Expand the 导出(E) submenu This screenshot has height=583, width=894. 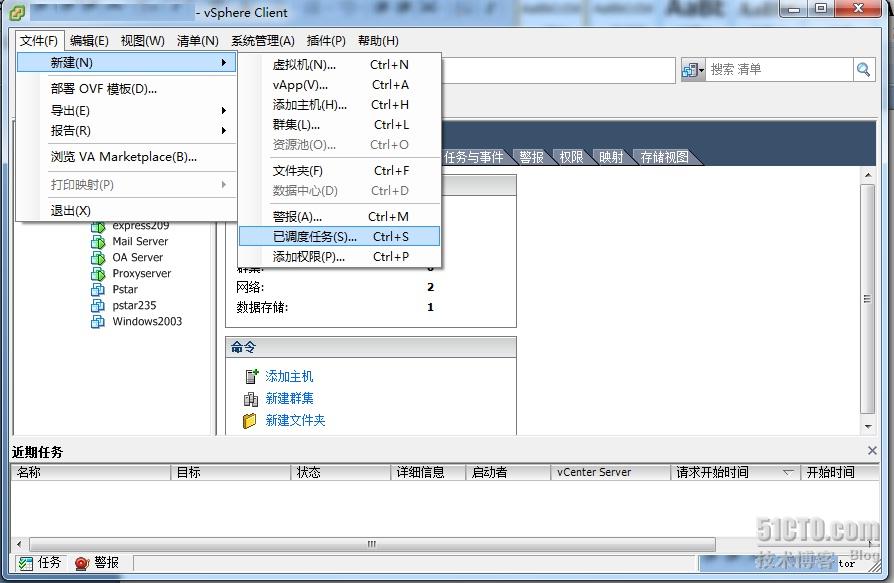127,111
